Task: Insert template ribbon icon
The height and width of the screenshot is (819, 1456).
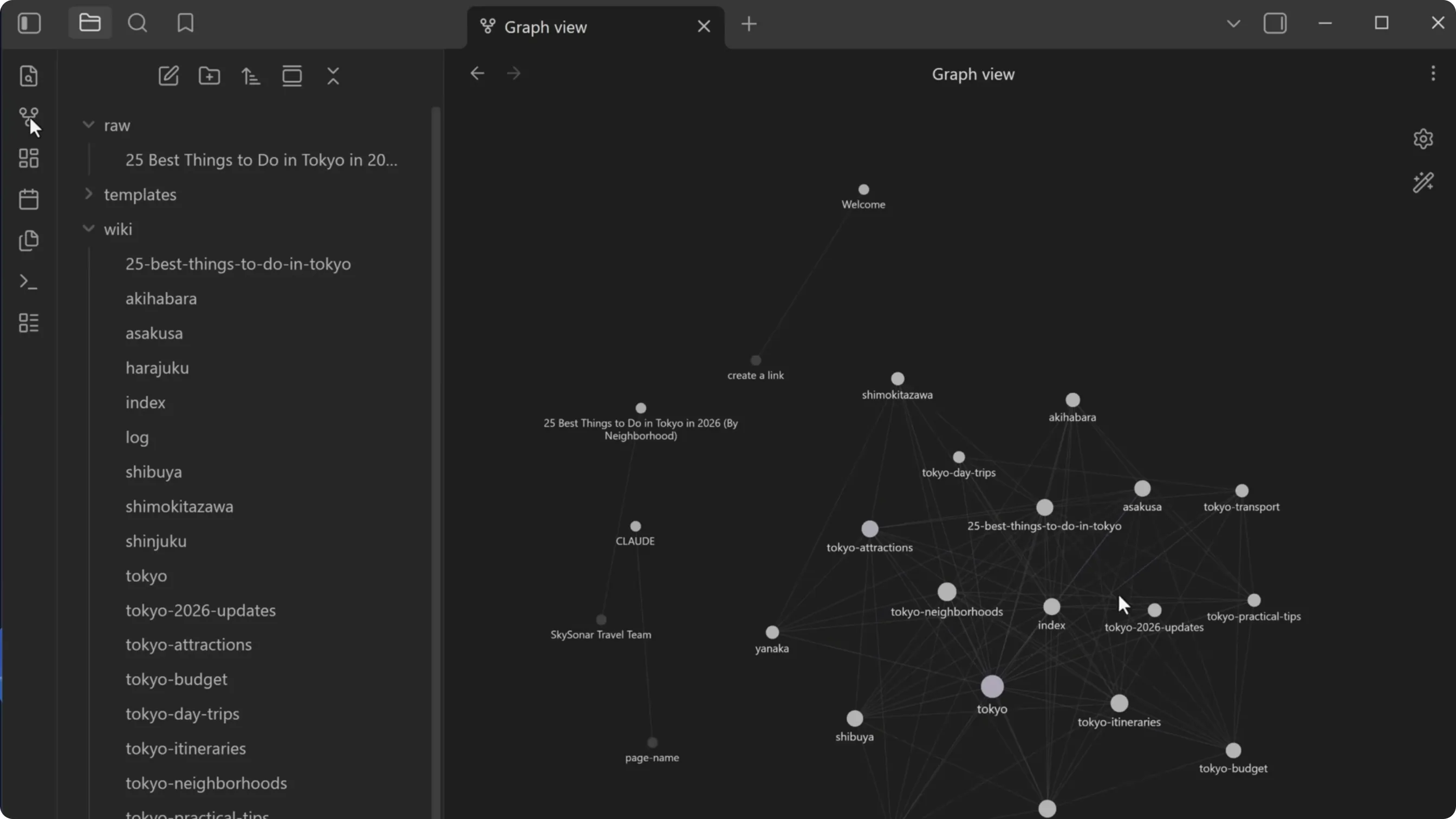Action: coord(29,240)
